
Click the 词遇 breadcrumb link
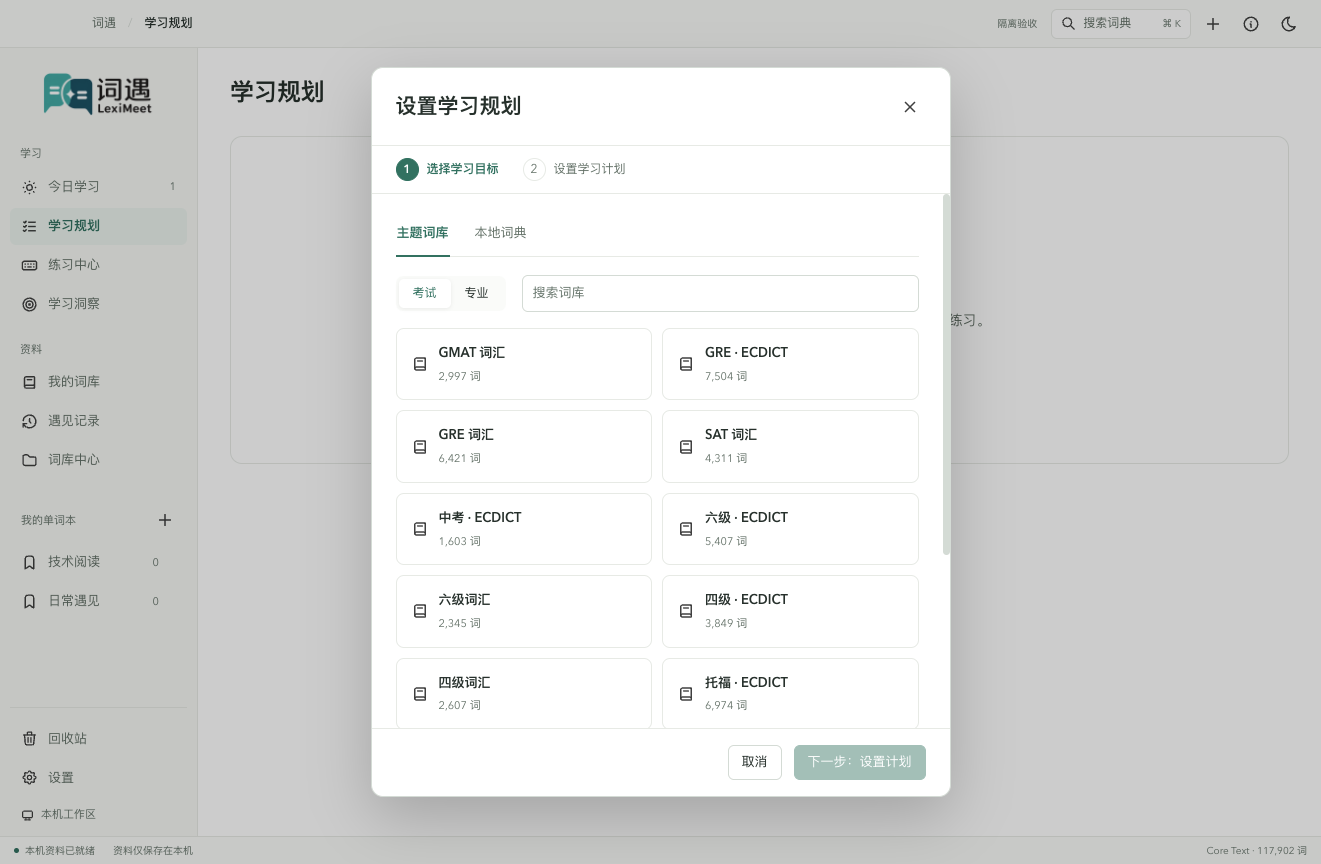tap(104, 23)
